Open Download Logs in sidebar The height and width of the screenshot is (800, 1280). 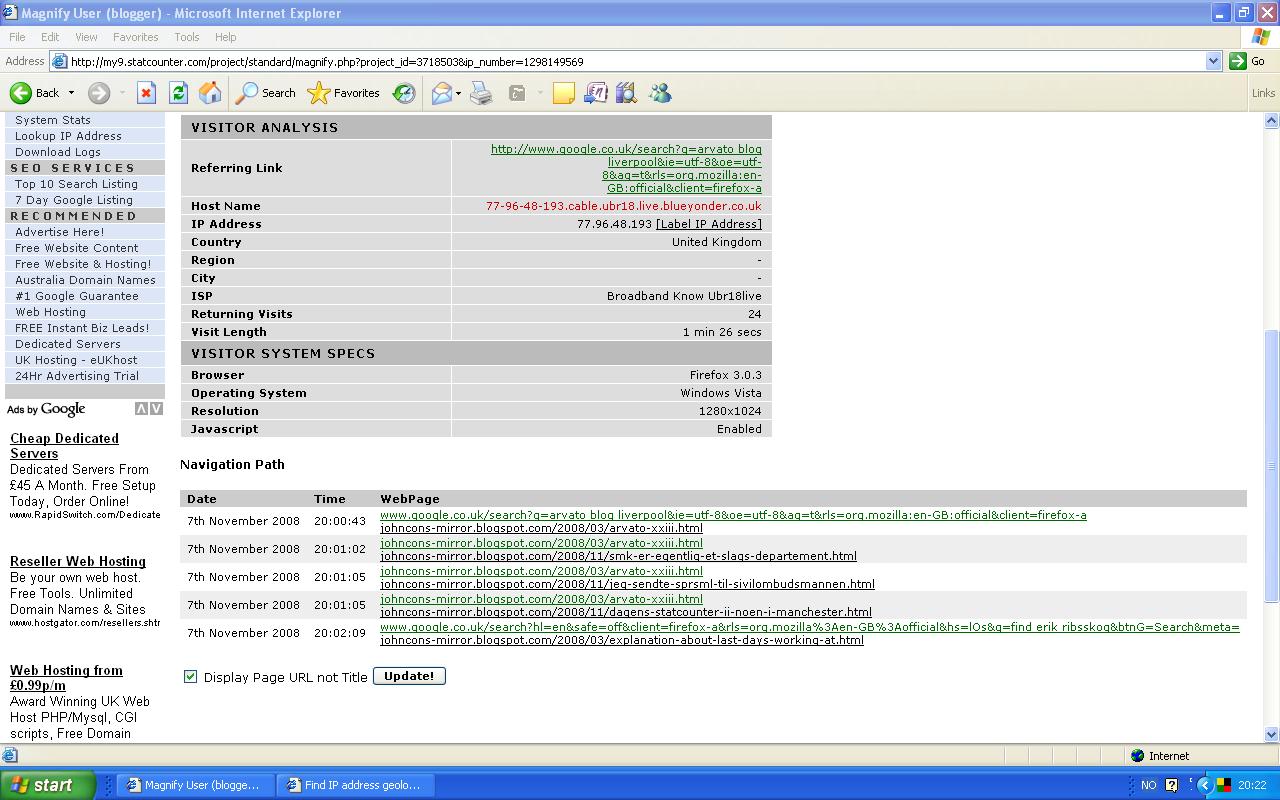click(58, 152)
